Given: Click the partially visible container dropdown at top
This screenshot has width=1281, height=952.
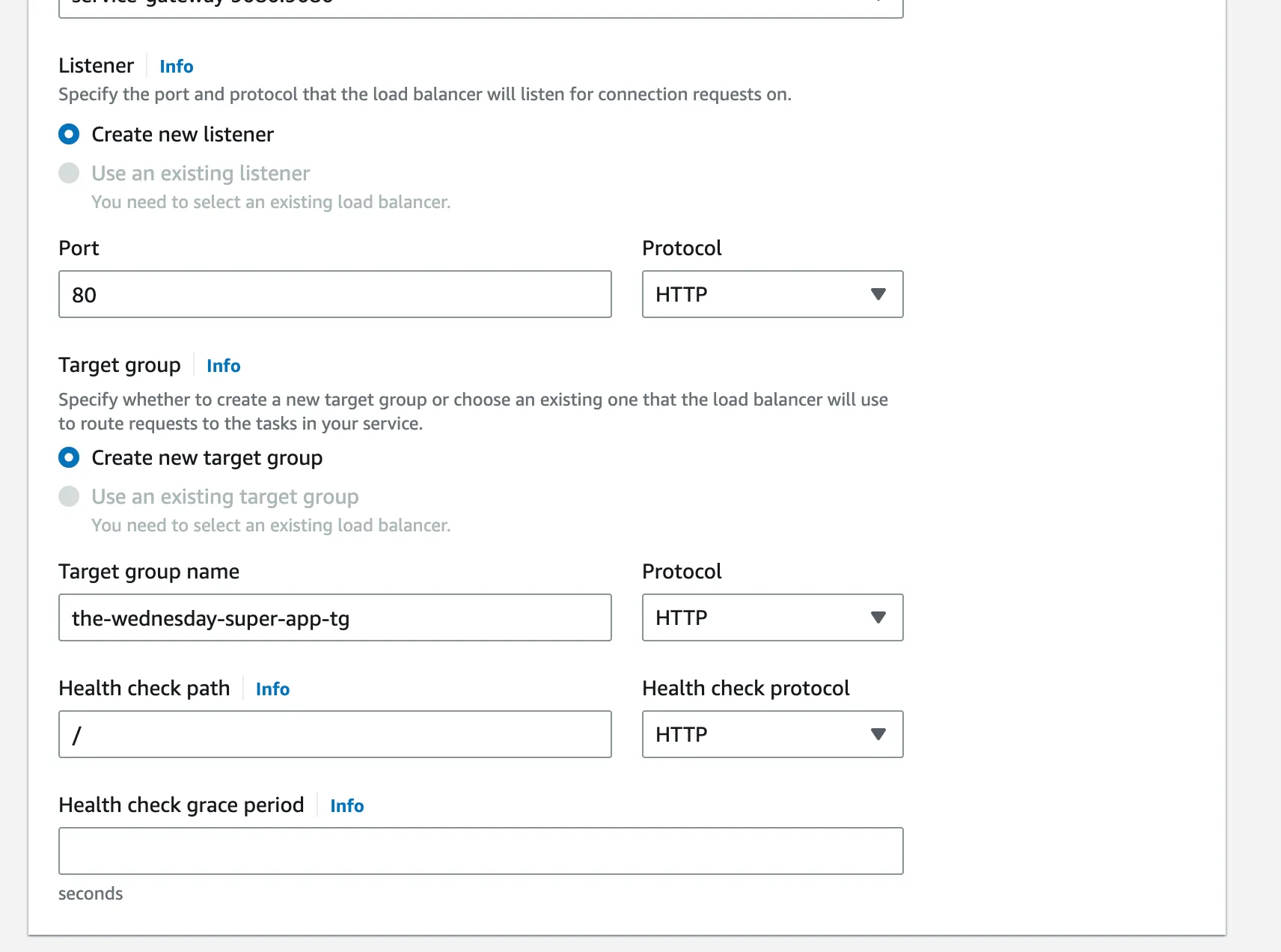Looking at the screenshot, I should click(x=481, y=7).
